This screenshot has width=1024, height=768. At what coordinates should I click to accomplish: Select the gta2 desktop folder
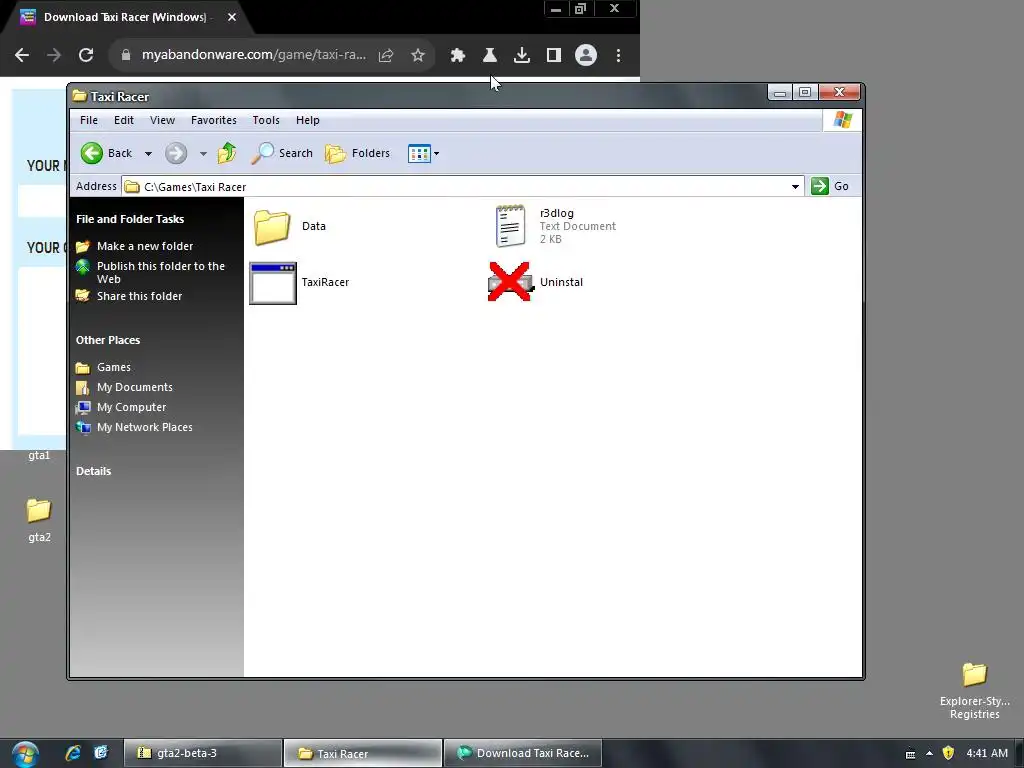pos(39,520)
